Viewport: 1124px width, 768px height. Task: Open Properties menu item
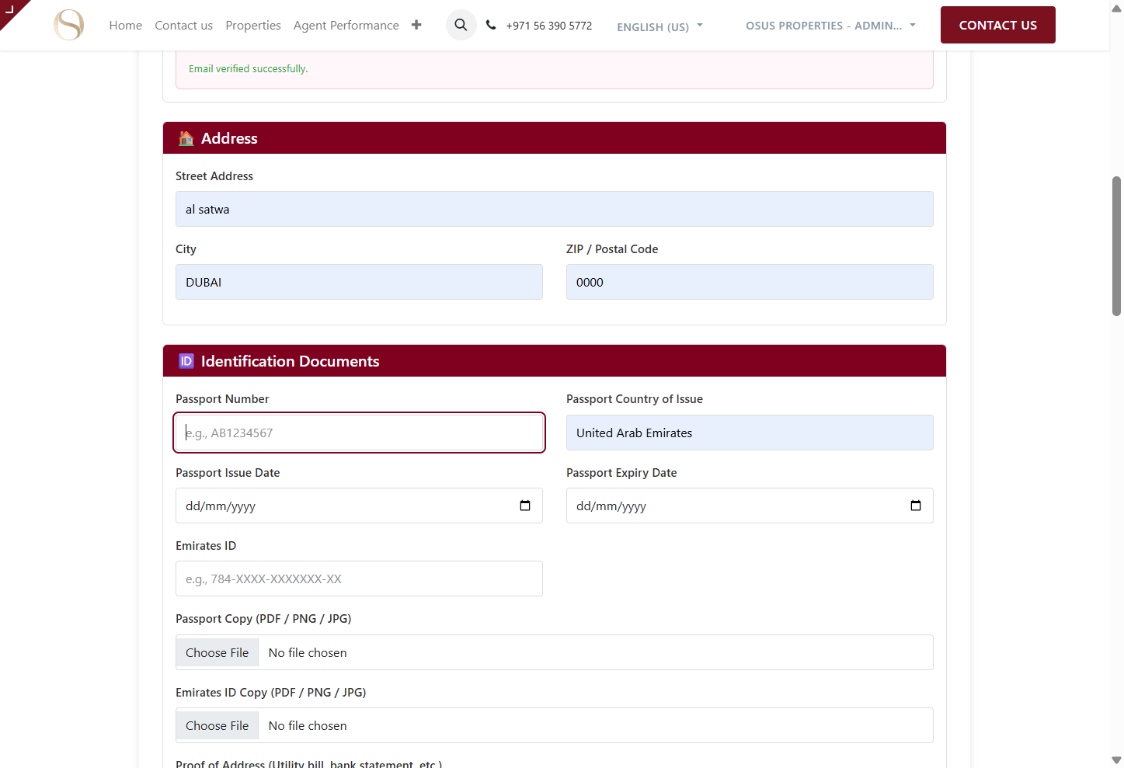coord(253,25)
